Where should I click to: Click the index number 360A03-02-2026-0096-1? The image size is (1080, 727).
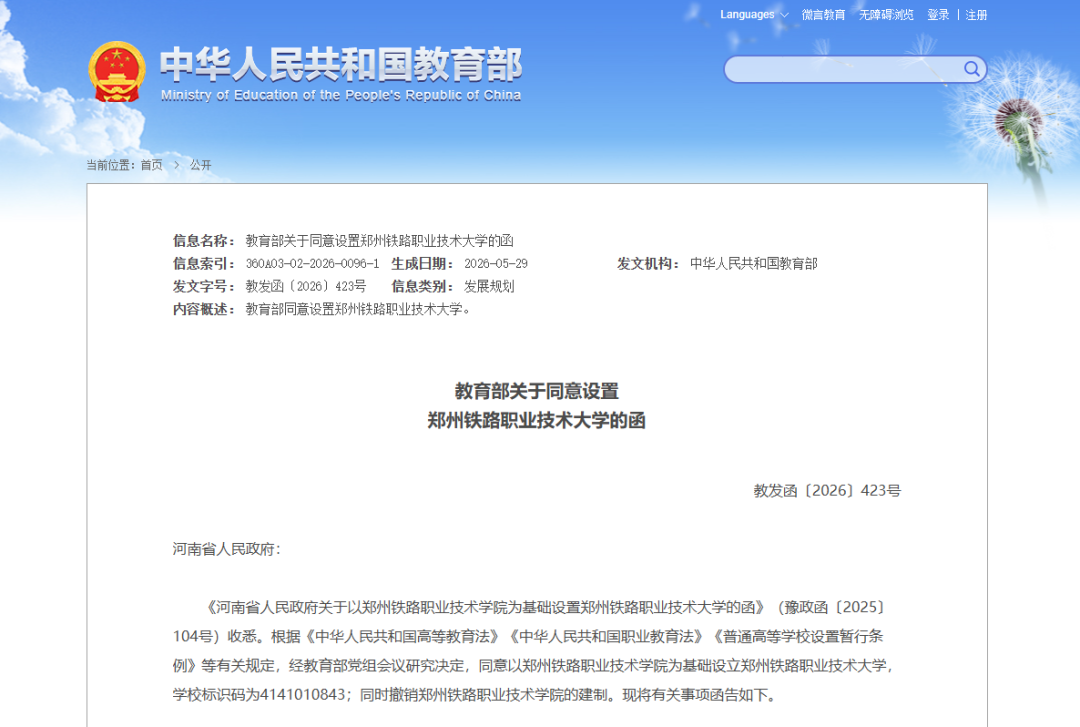click(312, 263)
